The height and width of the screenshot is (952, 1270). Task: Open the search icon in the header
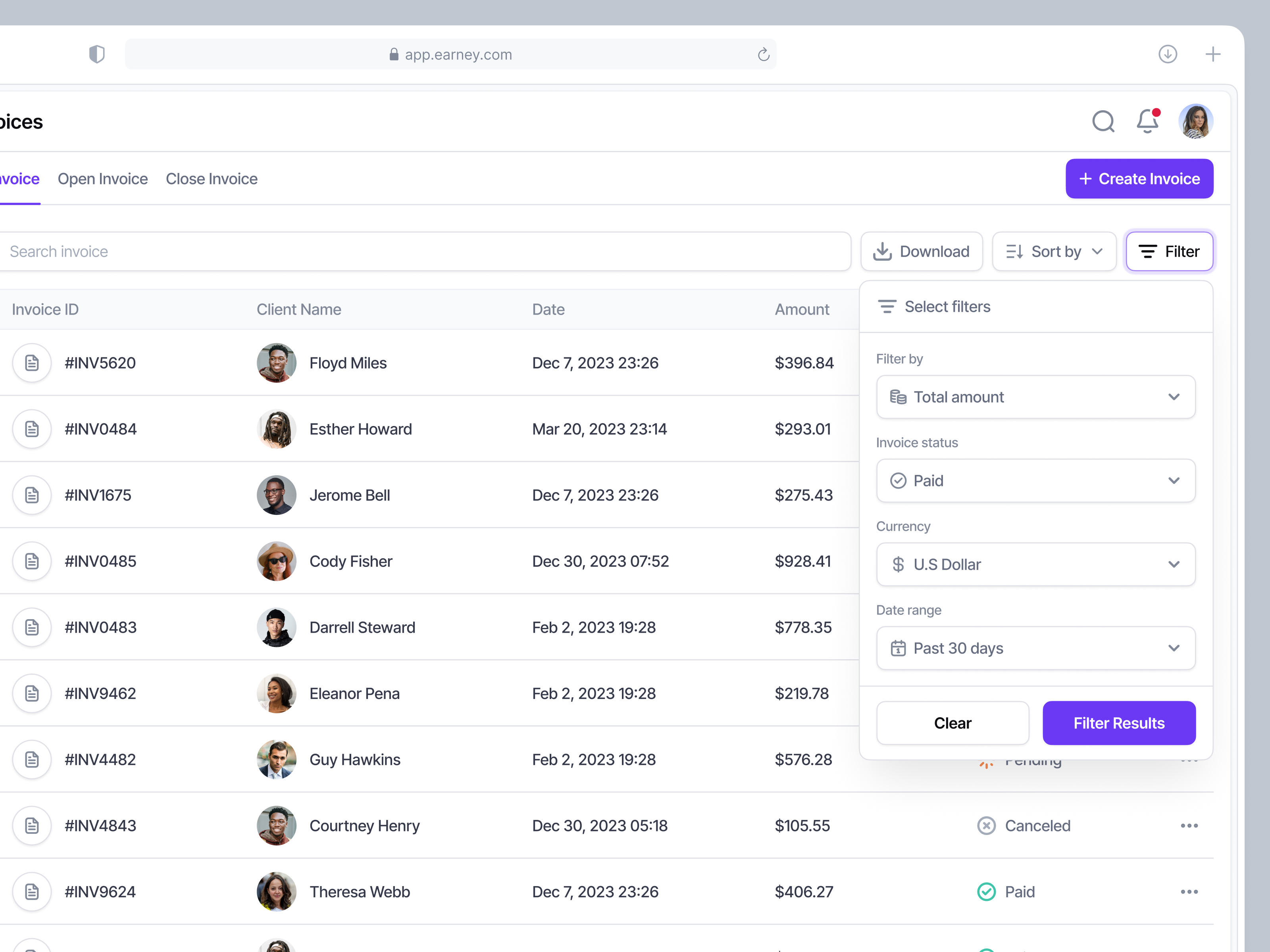(1103, 122)
